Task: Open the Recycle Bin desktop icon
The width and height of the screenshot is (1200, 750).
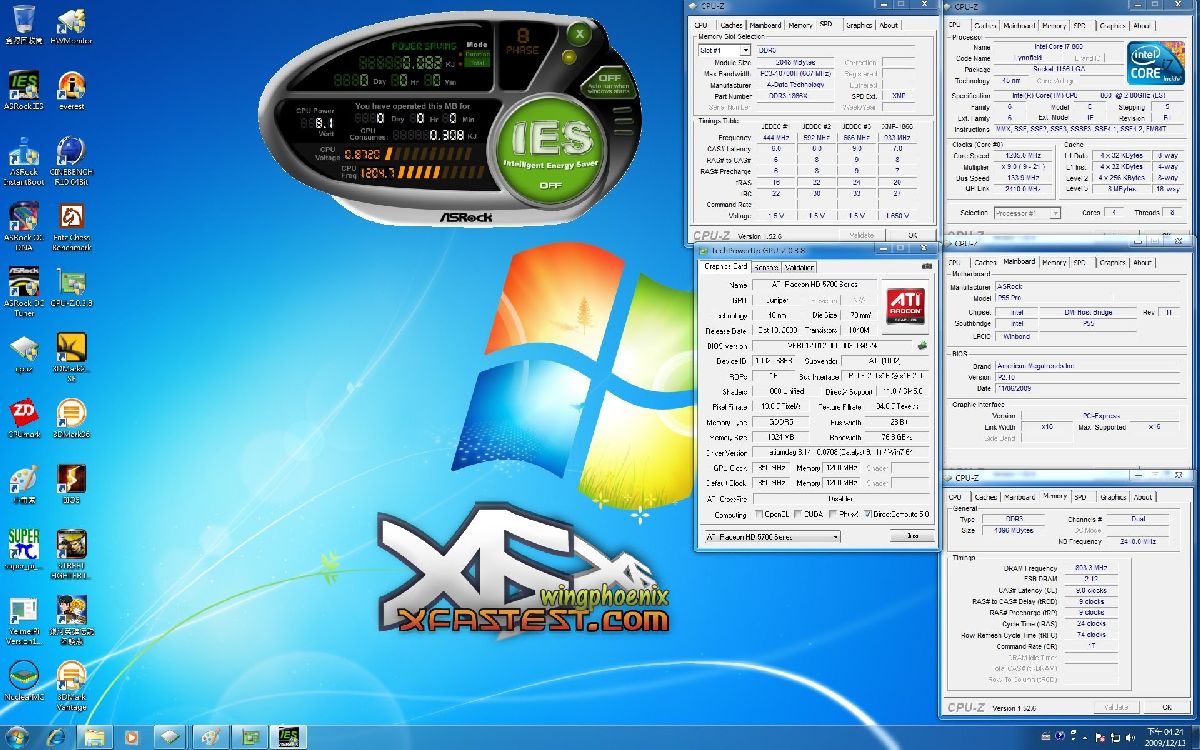Action: [x=22, y=23]
